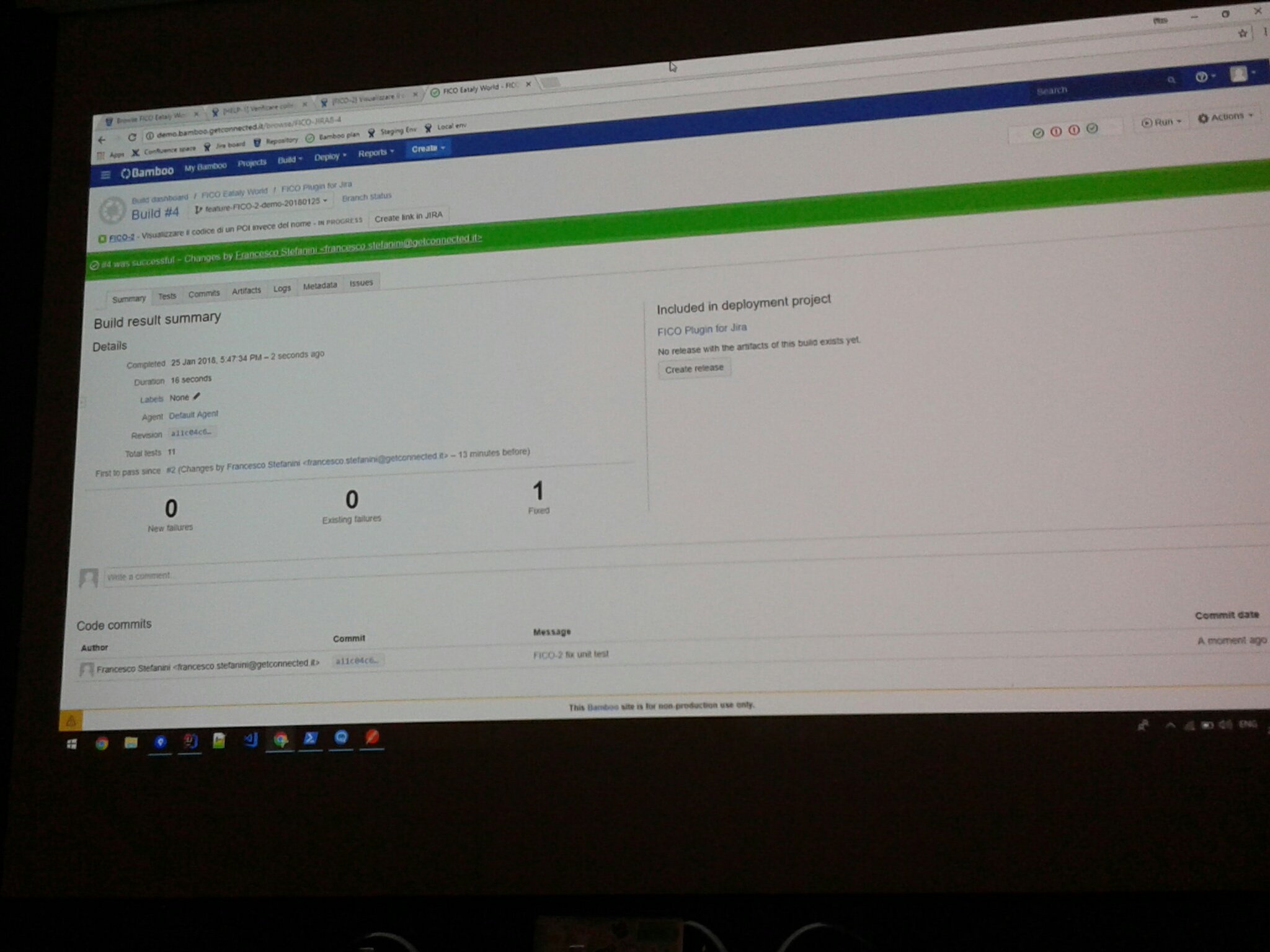
Task: Click the first failed build status icon
Action: pyautogui.click(x=1056, y=131)
